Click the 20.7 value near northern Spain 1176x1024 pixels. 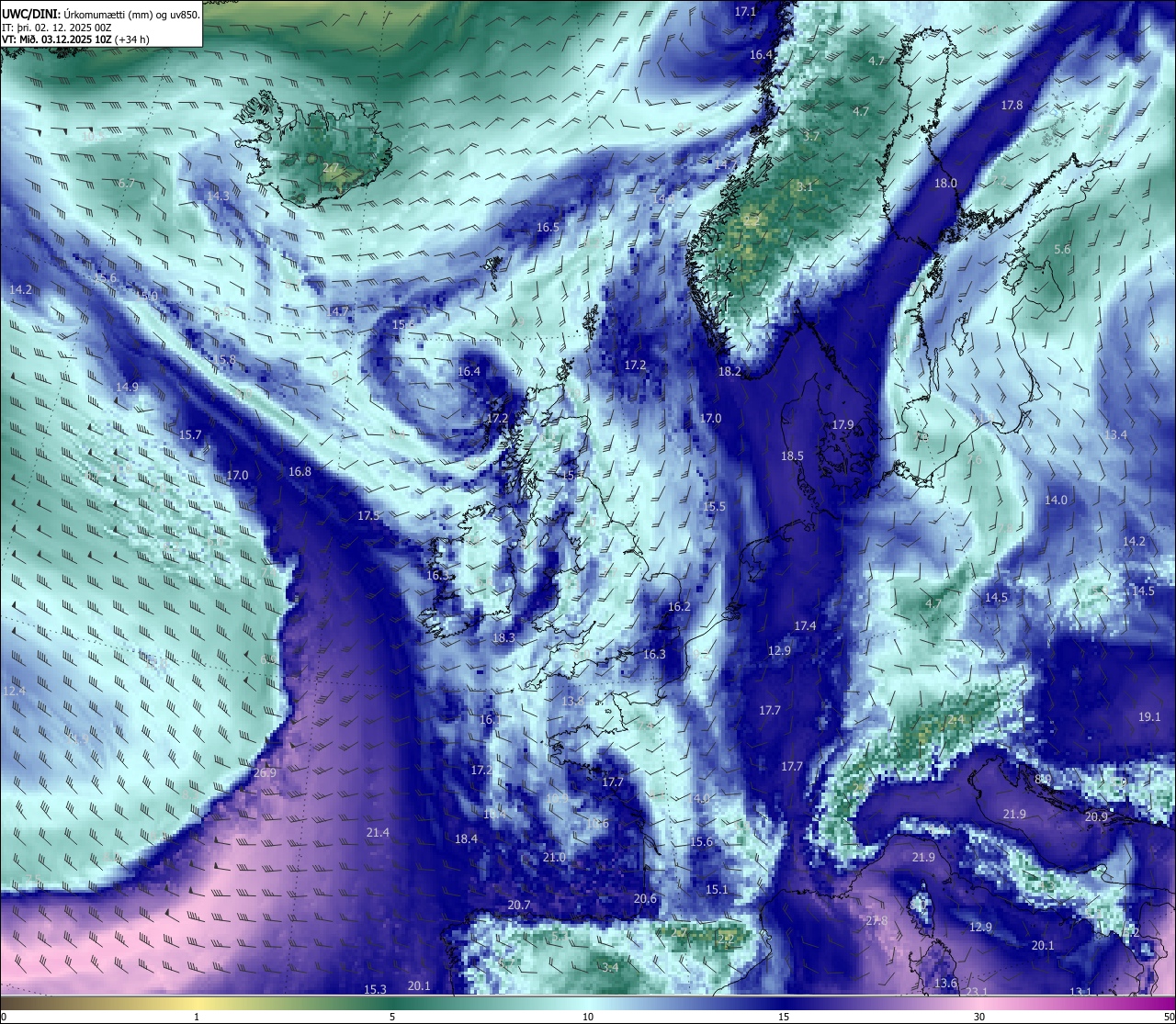tap(519, 906)
